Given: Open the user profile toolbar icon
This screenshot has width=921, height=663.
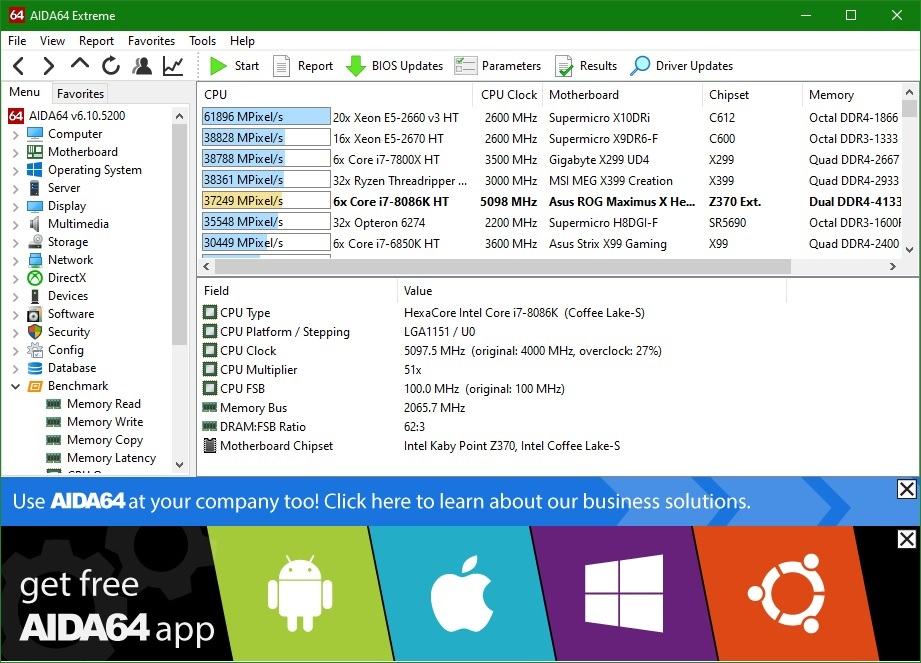Looking at the screenshot, I should pyautogui.click(x=142, y=66).
